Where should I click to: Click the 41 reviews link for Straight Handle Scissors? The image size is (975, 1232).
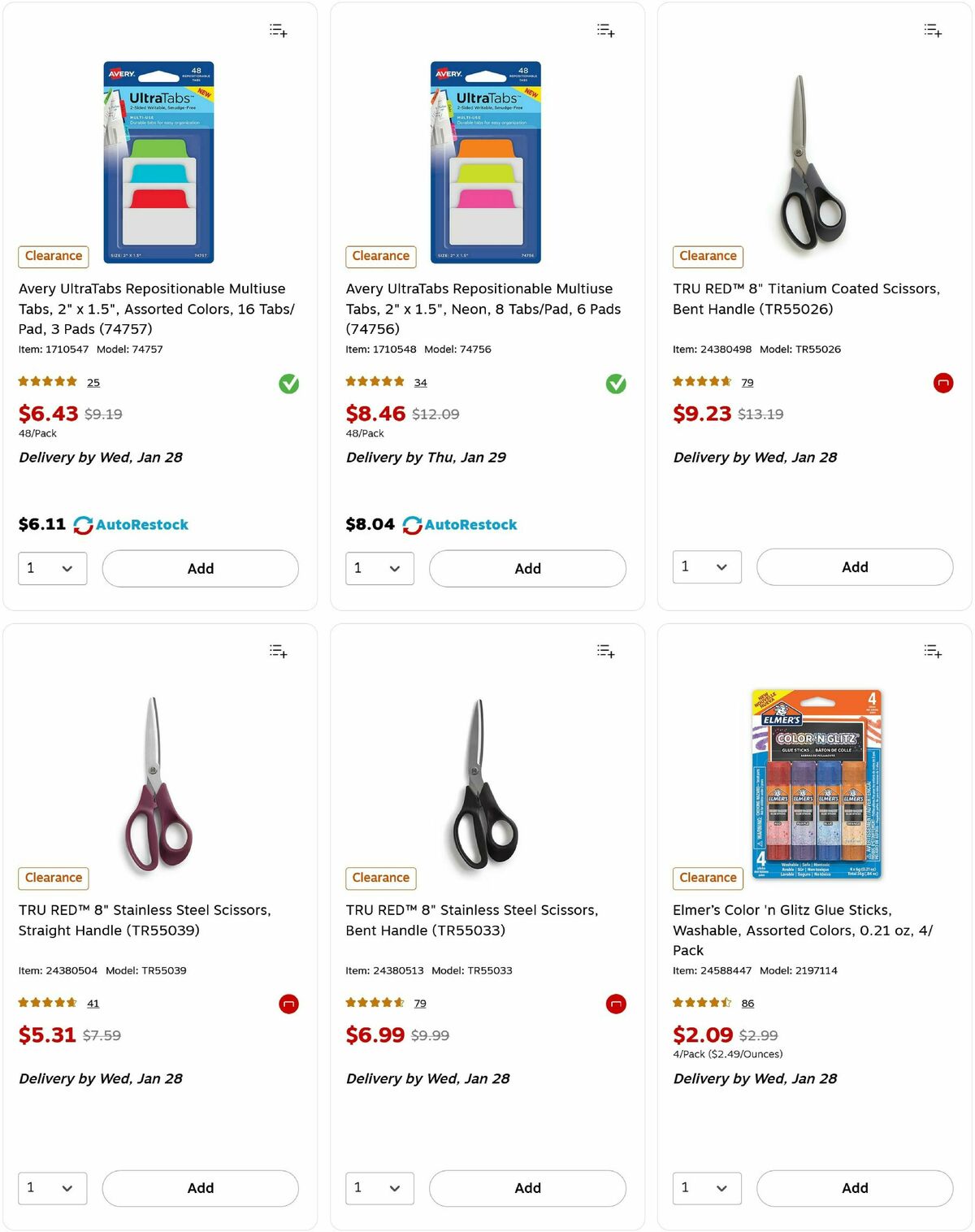tap(93, 1003)
